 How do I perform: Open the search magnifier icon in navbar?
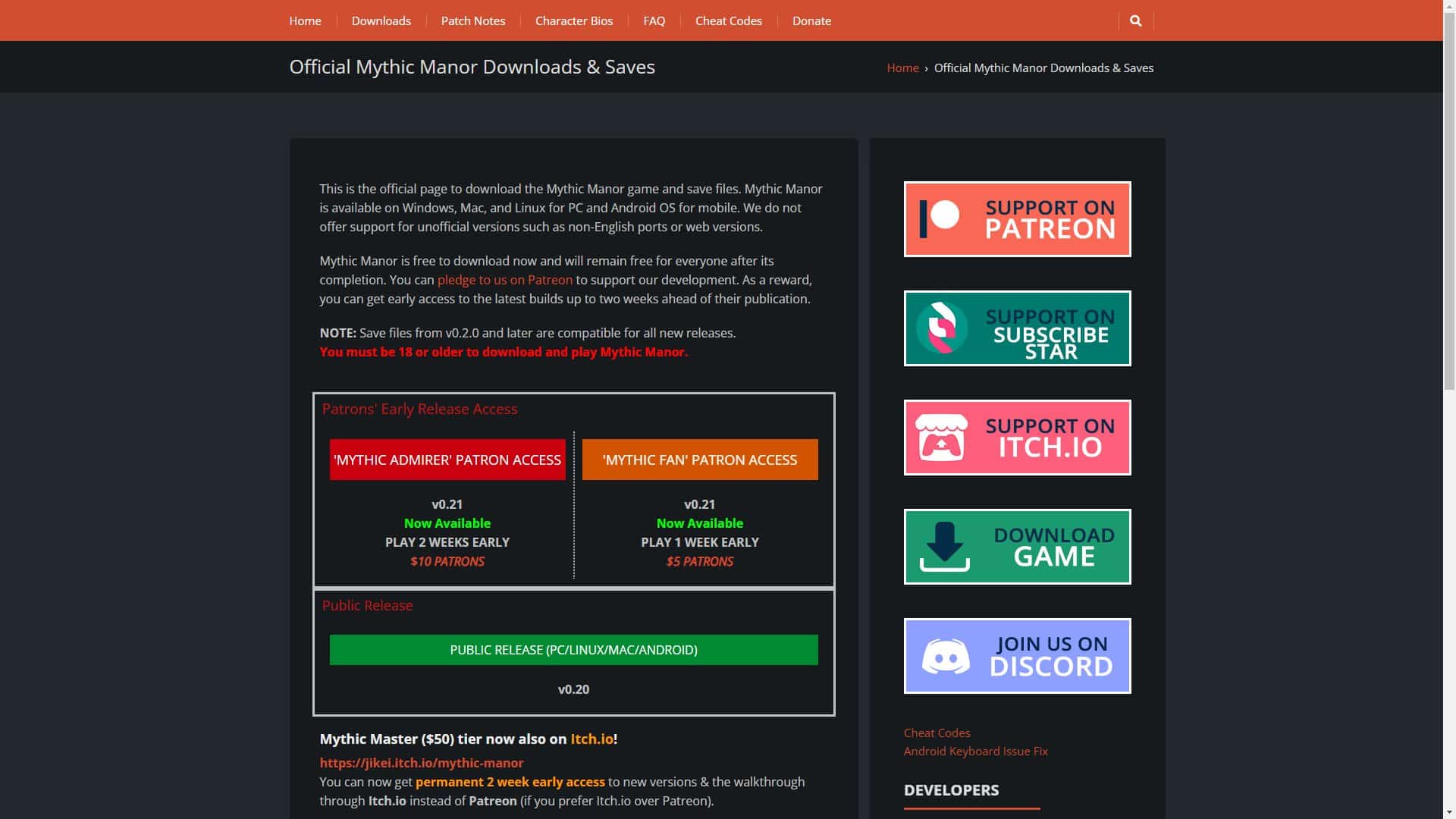pyautogui.click(x=1135, y=20)
